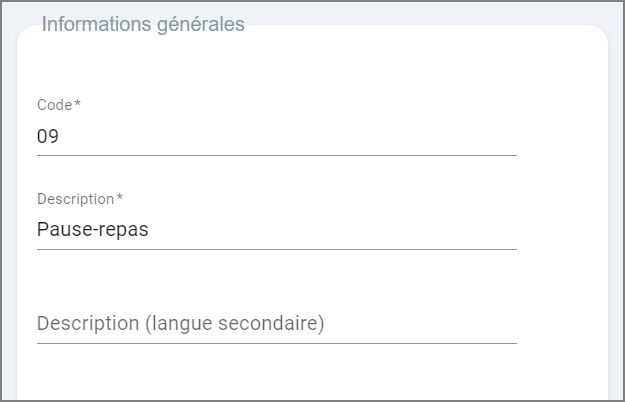Click the value 09 in Code
The image size is (625, 402).
(x=48, y=137)
